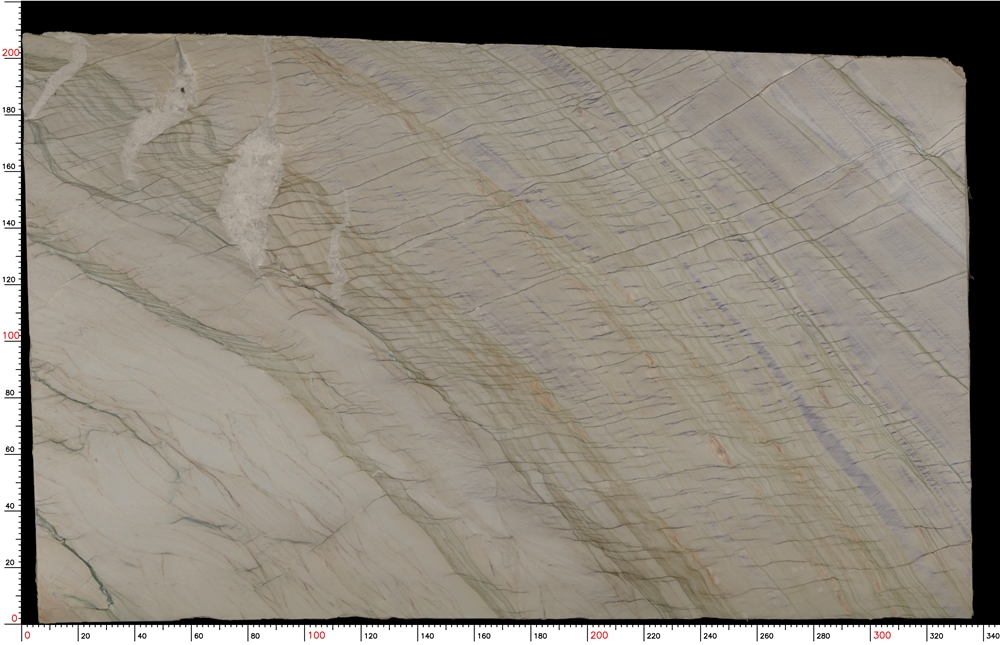
Task: Click 280 on the horizontal ruler
Action: point(823,636)
